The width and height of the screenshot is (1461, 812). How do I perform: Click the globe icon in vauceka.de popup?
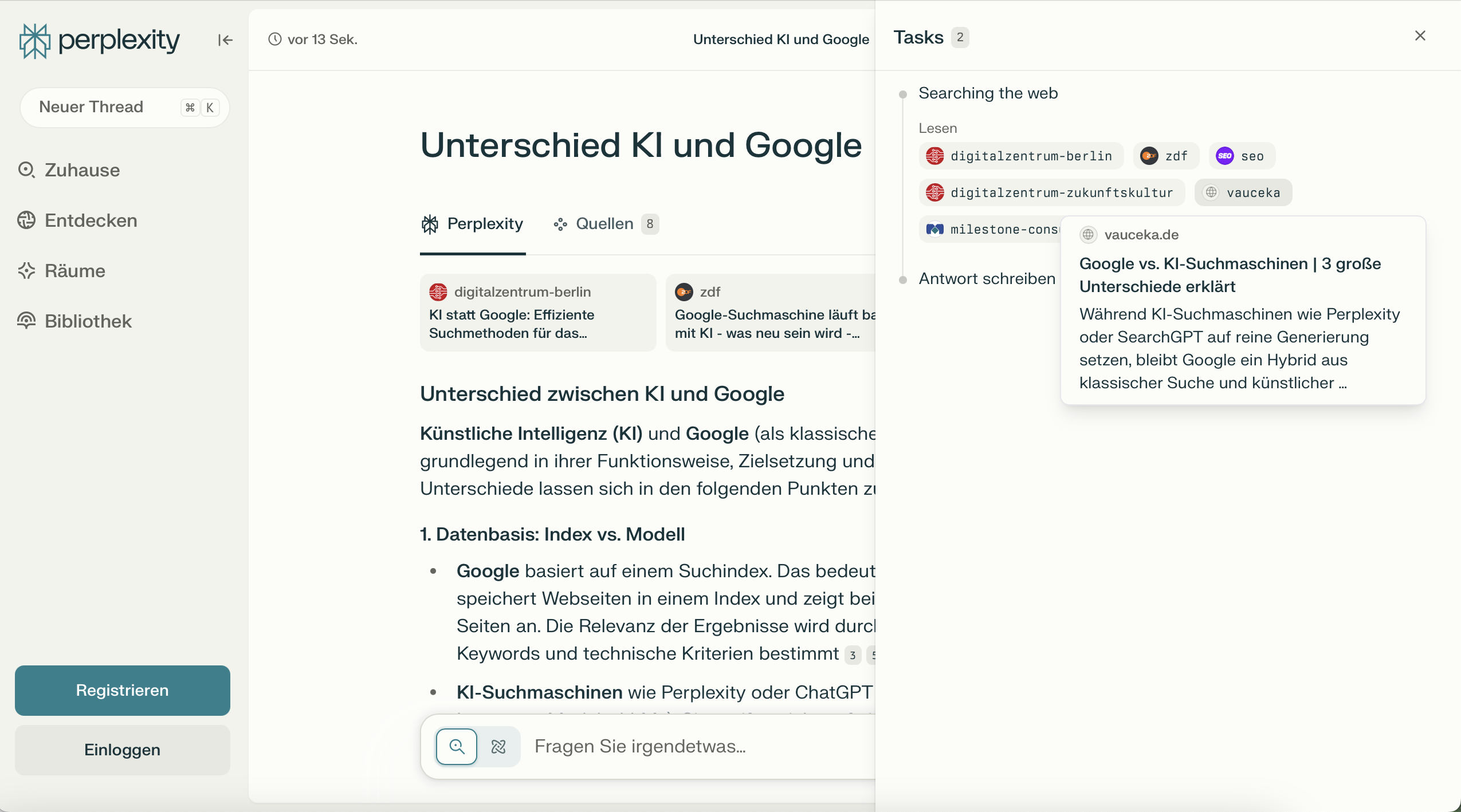coord(1088,235)
